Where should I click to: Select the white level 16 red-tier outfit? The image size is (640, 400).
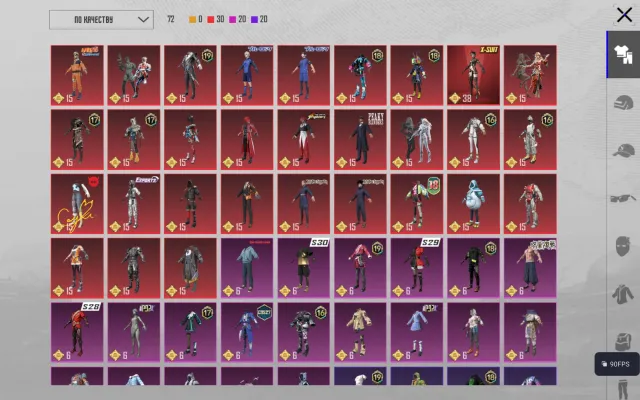tap(473, 139)
